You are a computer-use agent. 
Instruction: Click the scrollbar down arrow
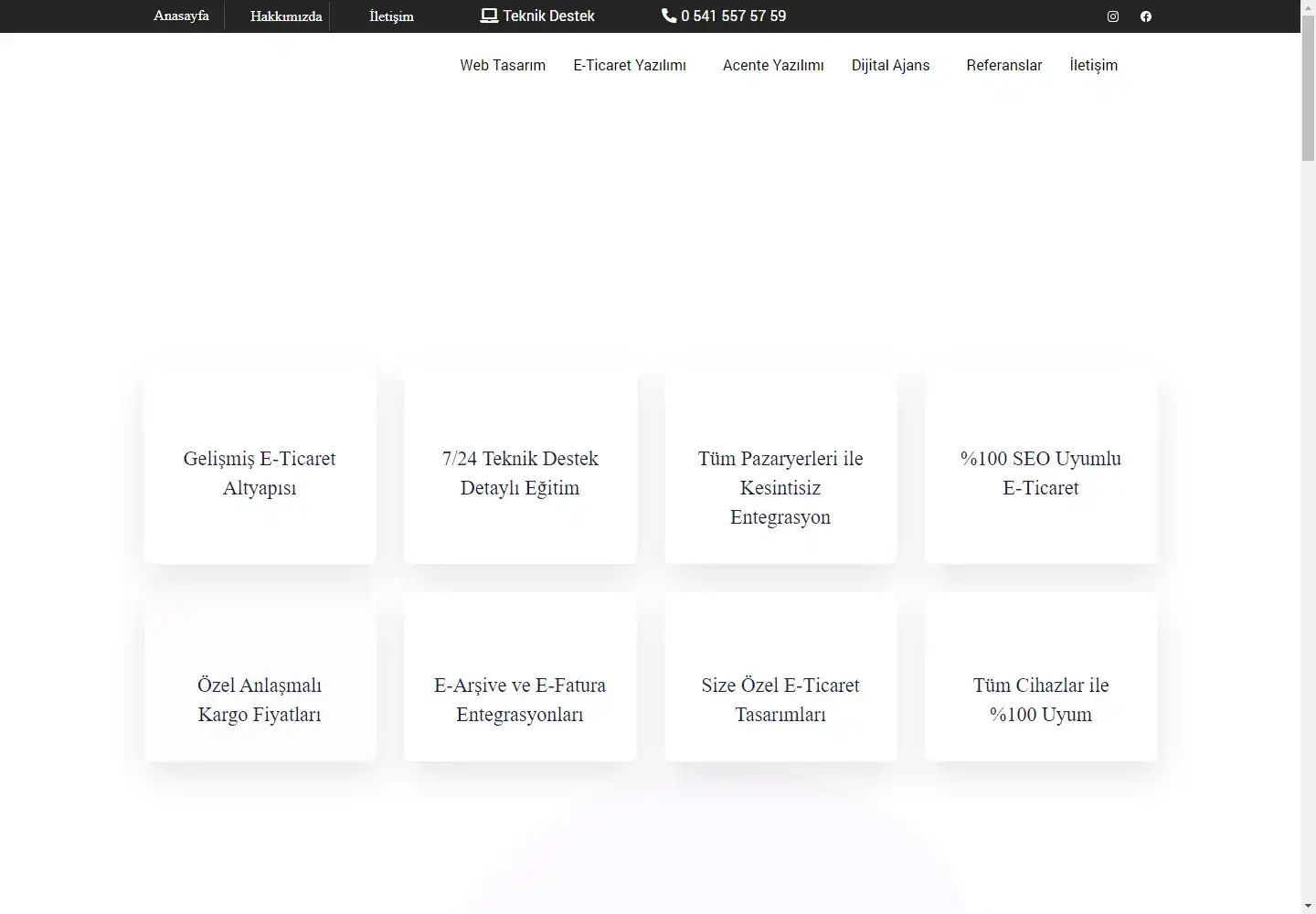[x=1308, y=906]
